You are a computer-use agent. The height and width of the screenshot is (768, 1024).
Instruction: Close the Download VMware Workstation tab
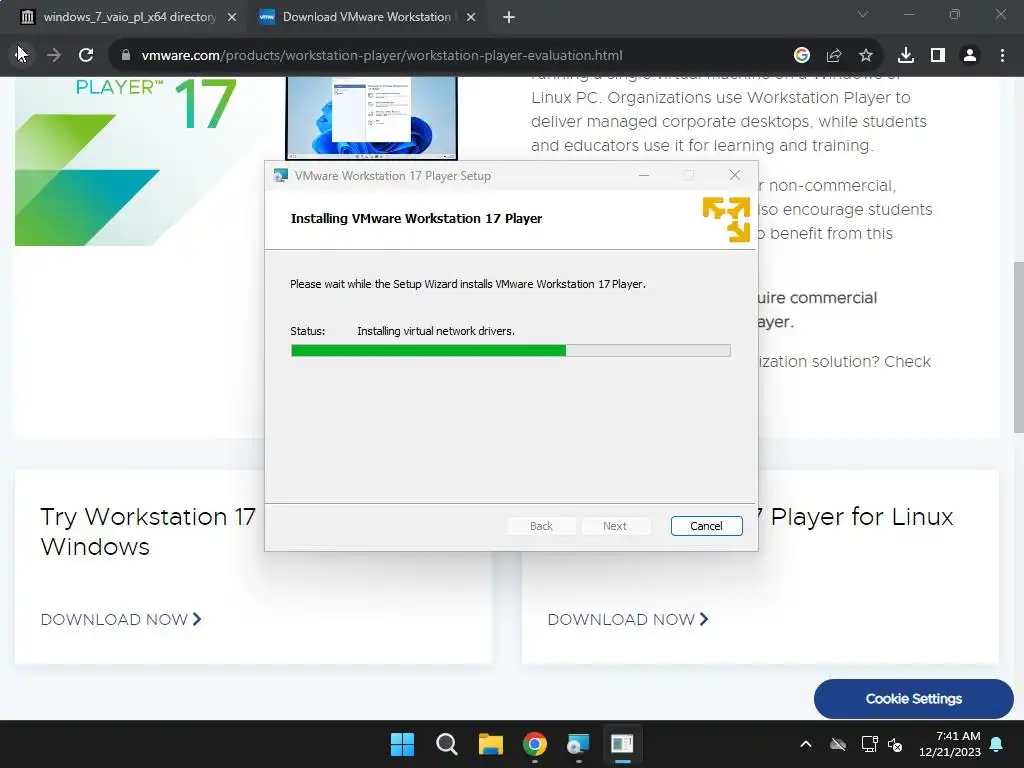pos(471,17)
